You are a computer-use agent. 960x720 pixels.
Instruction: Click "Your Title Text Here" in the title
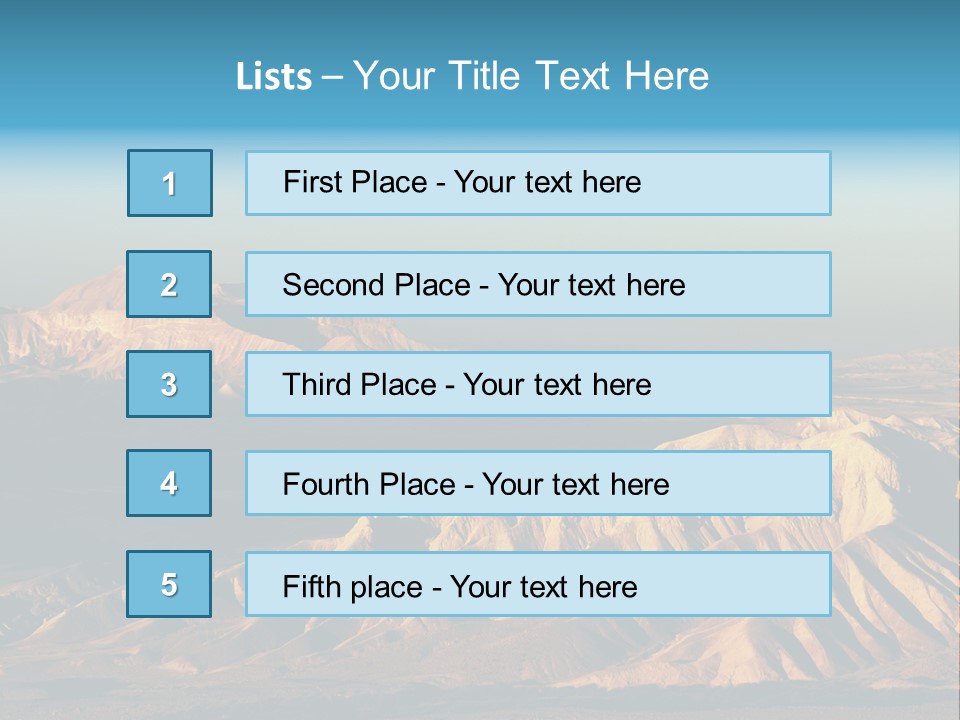click(531, 76)
